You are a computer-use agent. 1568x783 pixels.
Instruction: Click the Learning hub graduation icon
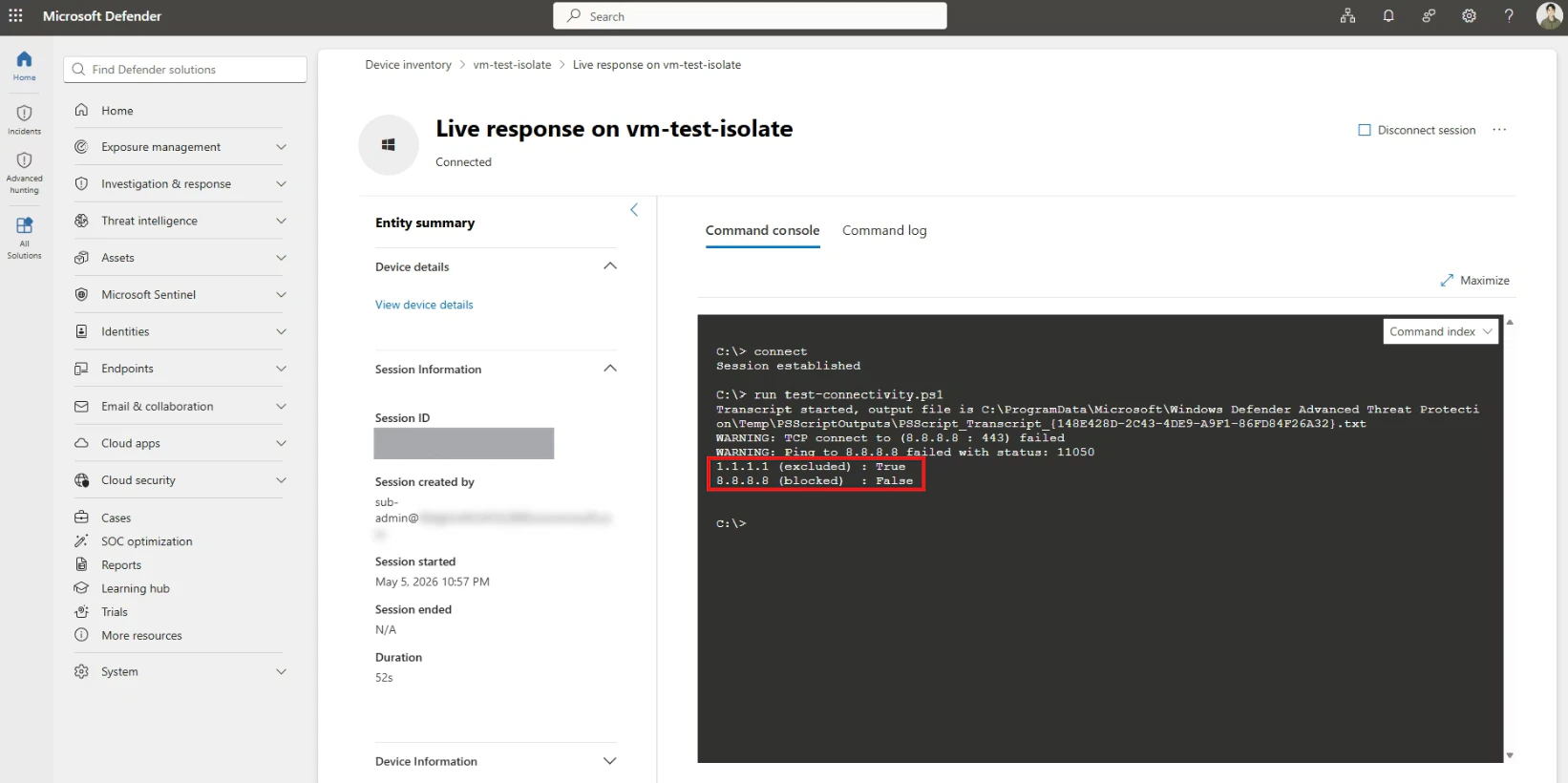[82, 588]
